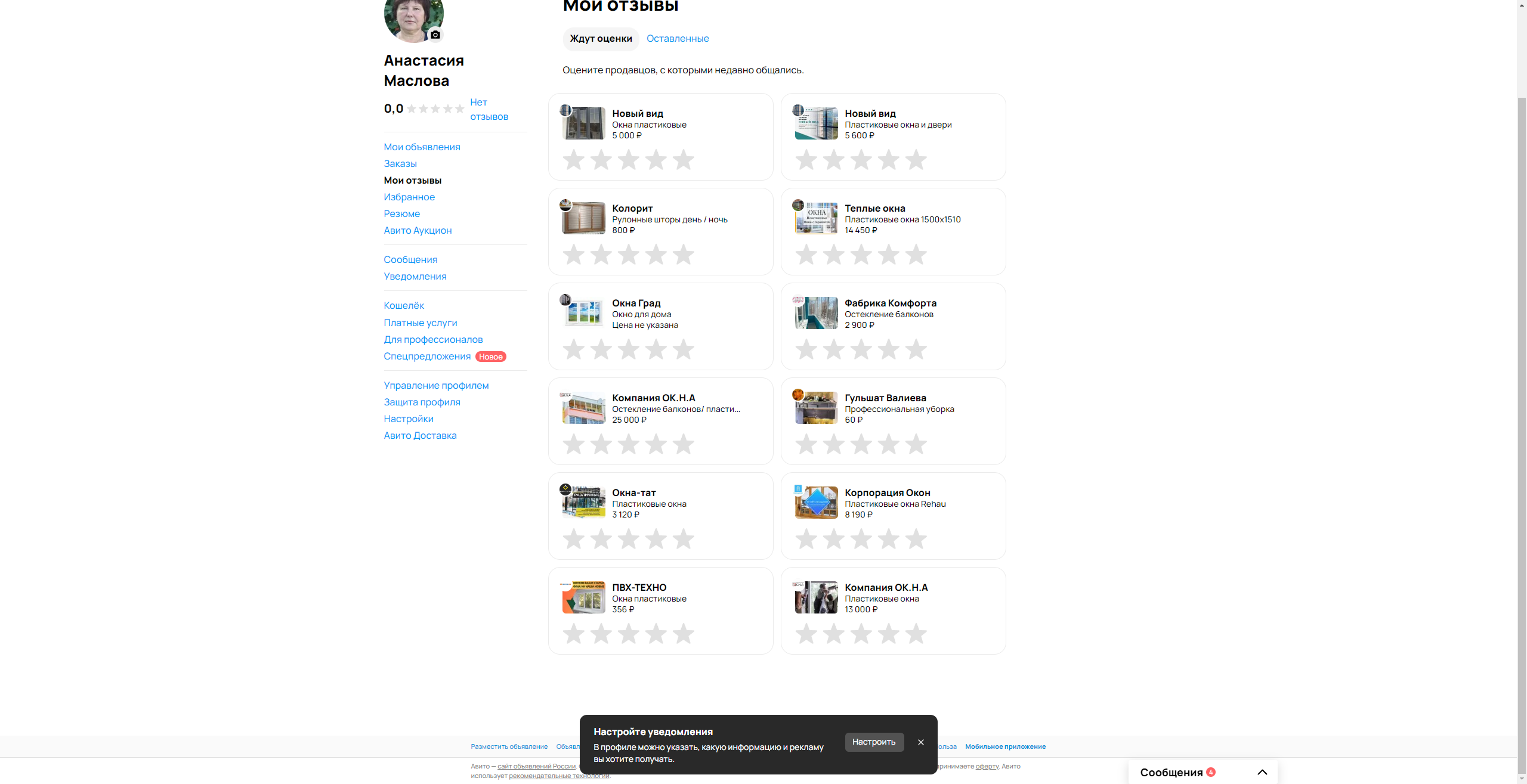Go to Управление профилем
The width and height of the screenshot is (1527, 784).
point(436,385)
